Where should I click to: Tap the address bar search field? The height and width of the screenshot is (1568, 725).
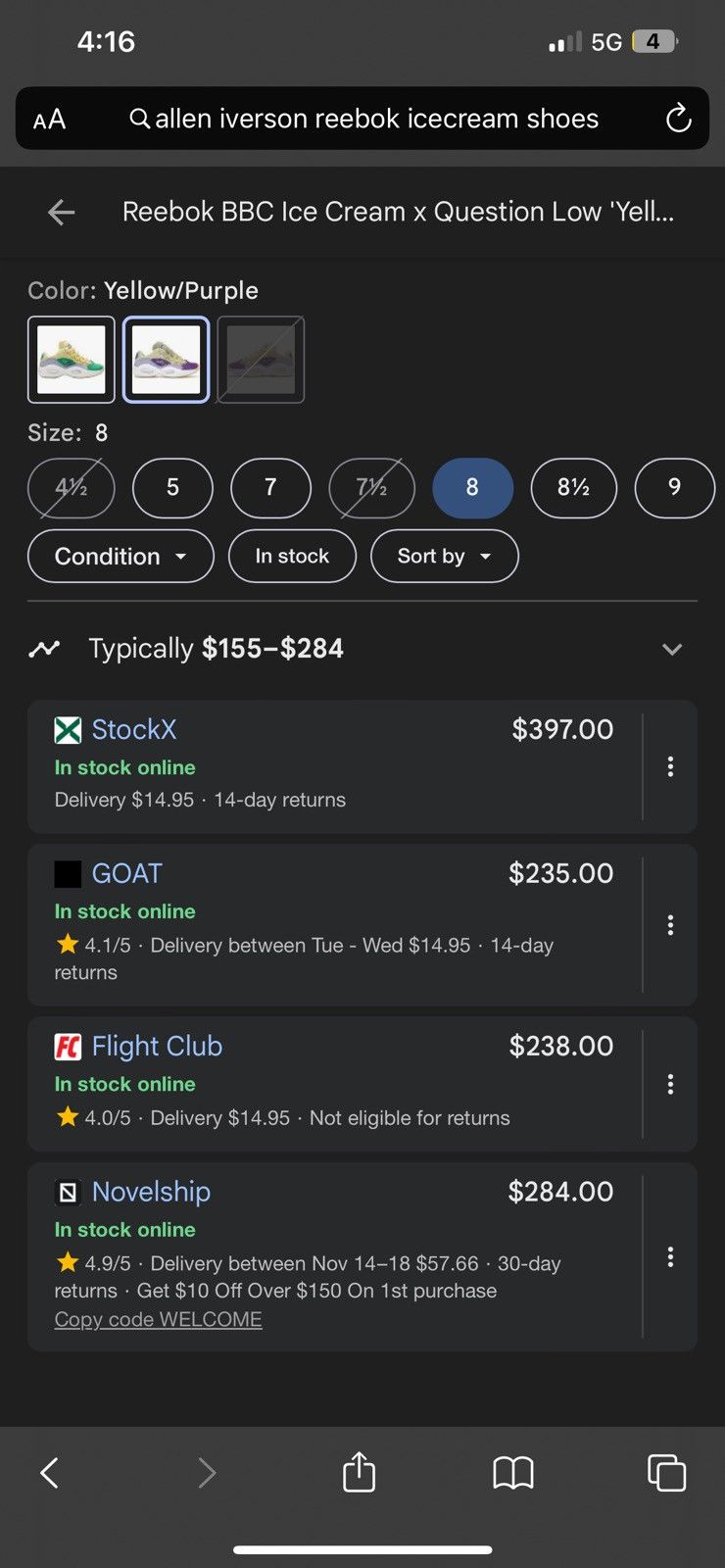point(362,119)
